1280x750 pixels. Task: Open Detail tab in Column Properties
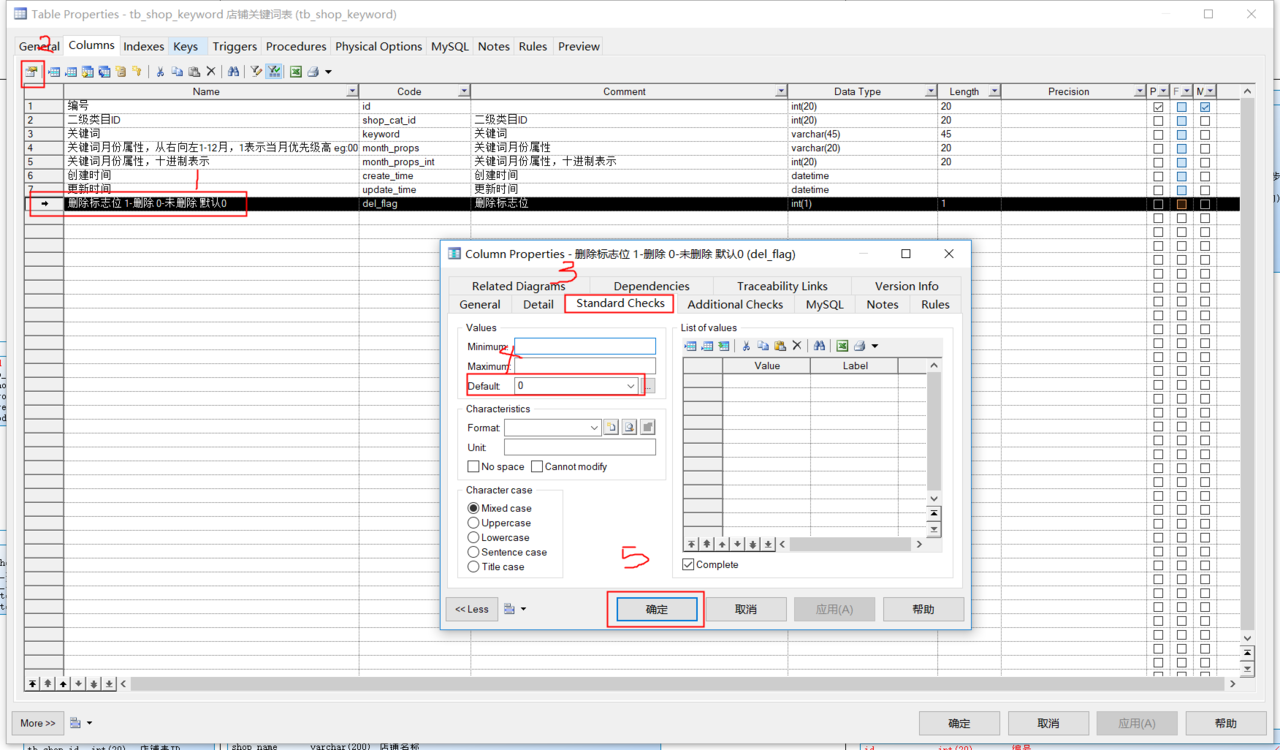tap(538, 305)
